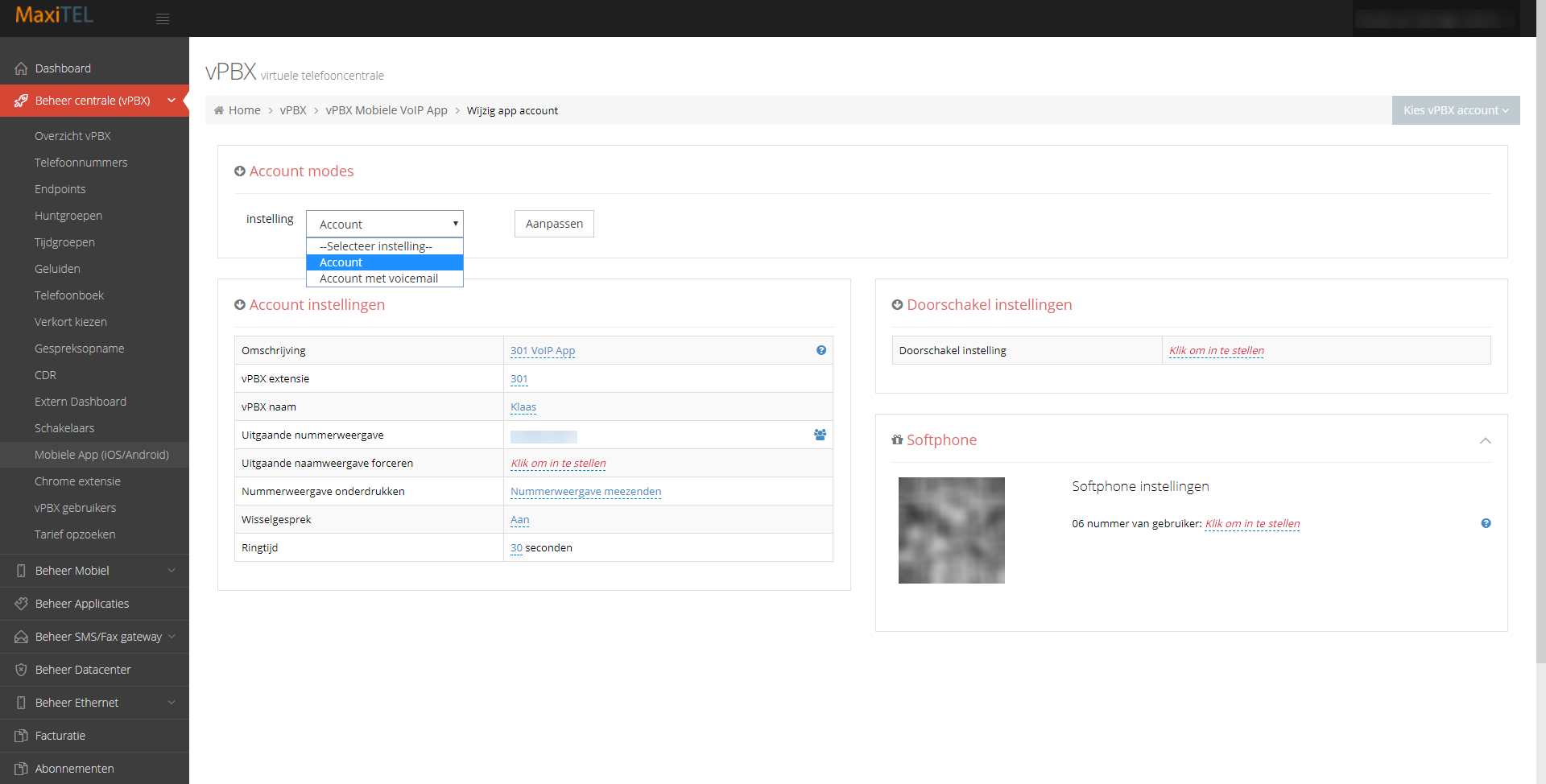
Task: Click the home icon in breadcrumb
Action: (219, 110)
